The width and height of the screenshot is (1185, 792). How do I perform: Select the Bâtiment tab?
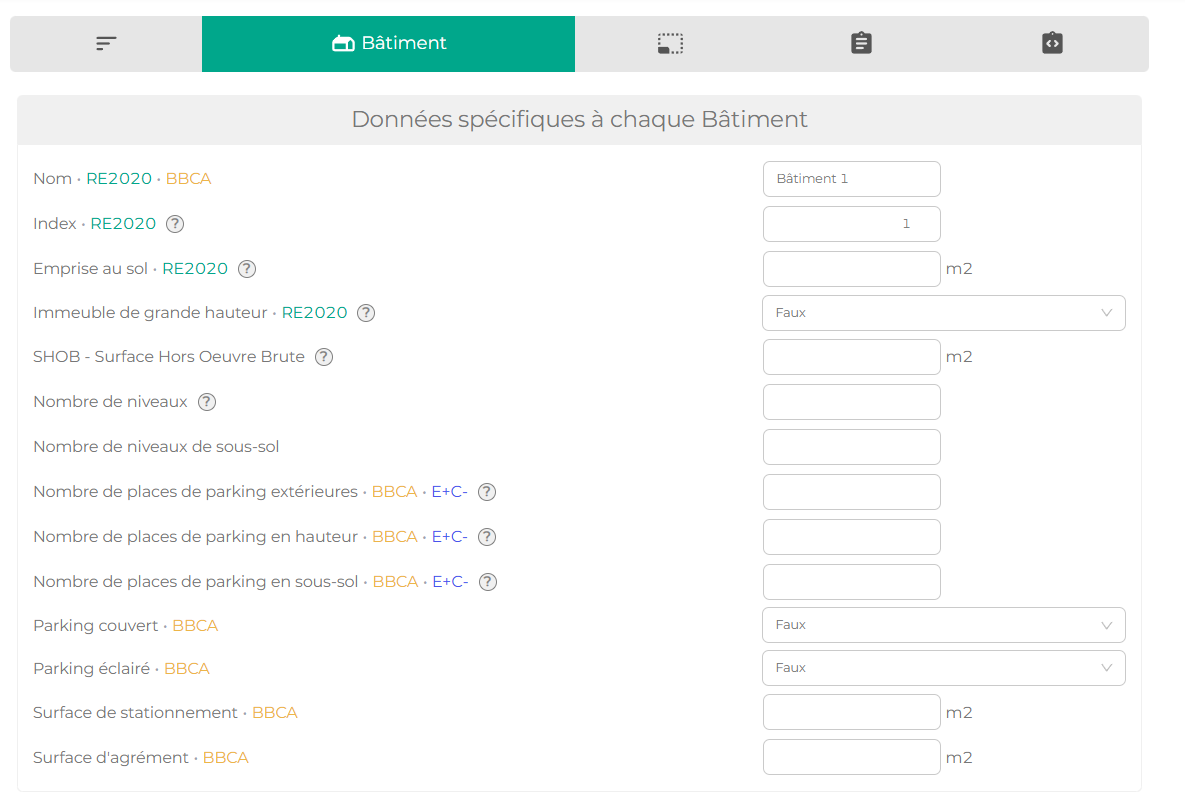[x=388, y=44]
